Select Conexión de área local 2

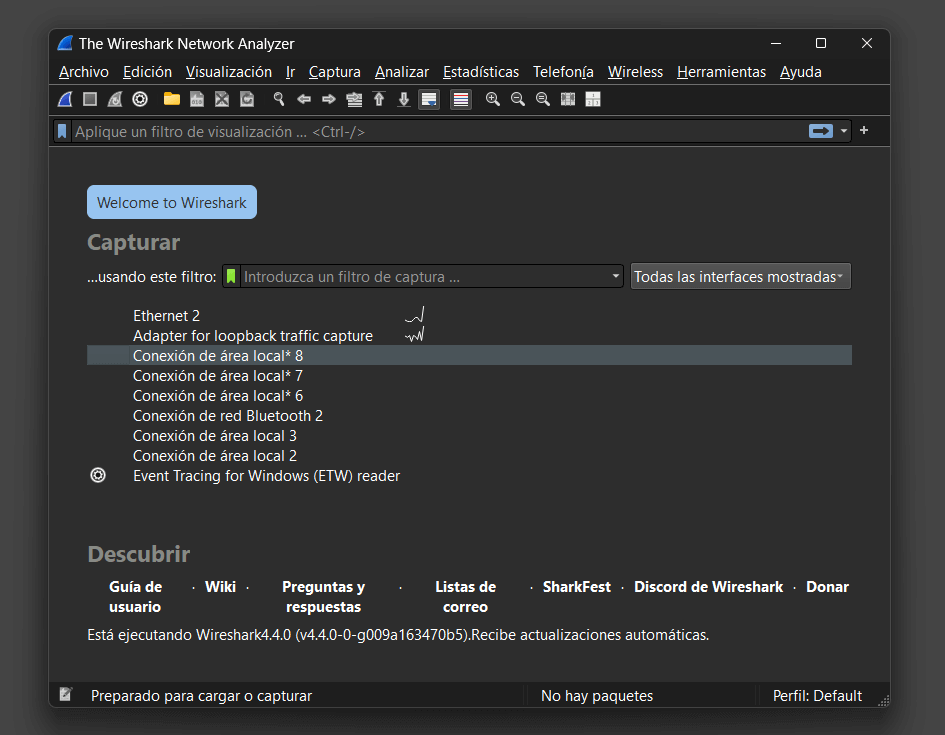(469, 455)
